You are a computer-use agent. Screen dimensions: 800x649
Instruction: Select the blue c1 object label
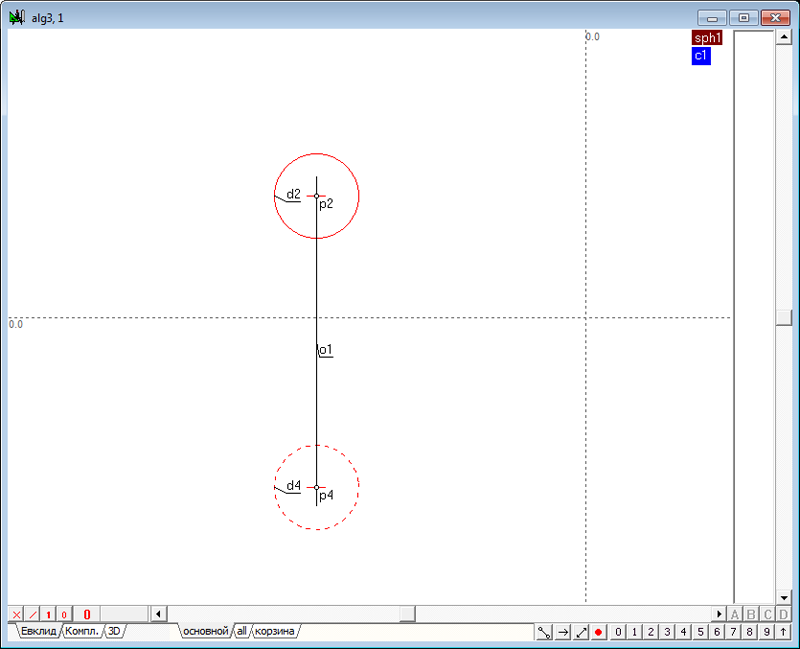[x=701, y=56]
